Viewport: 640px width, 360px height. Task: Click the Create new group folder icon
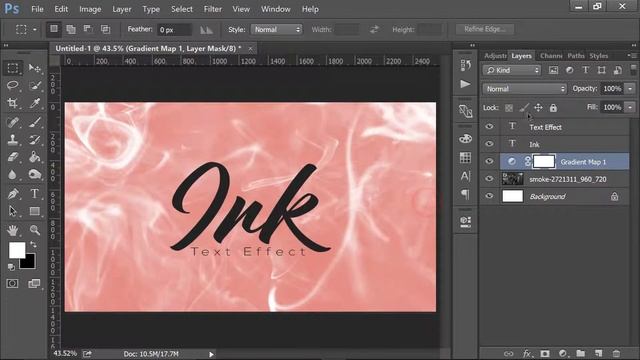pyautogui.click(x=580, y=353)
